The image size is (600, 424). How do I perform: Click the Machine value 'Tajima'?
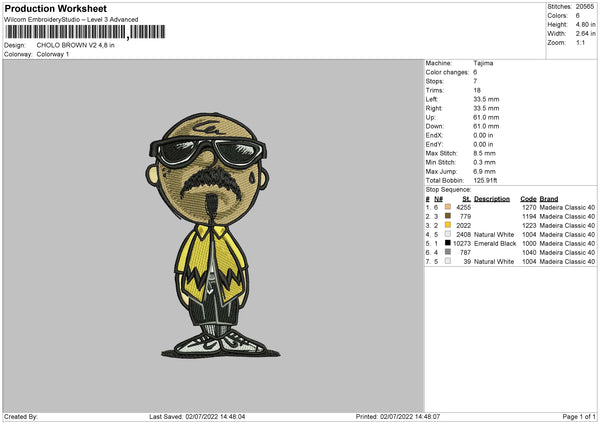tap(483, 63)
